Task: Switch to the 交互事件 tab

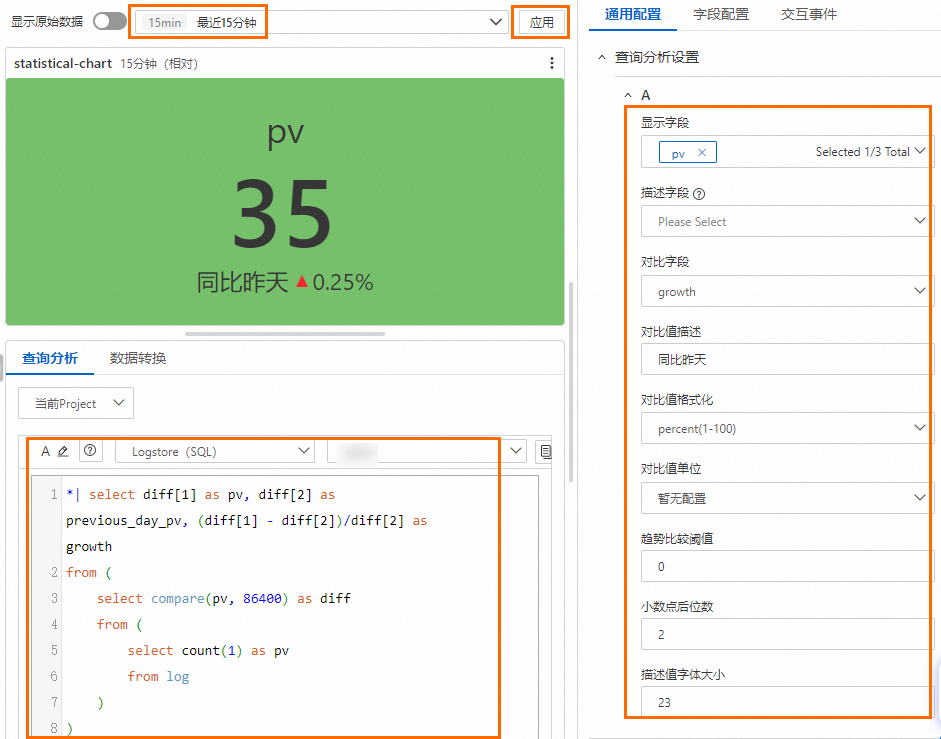Action: pos(808,14)
